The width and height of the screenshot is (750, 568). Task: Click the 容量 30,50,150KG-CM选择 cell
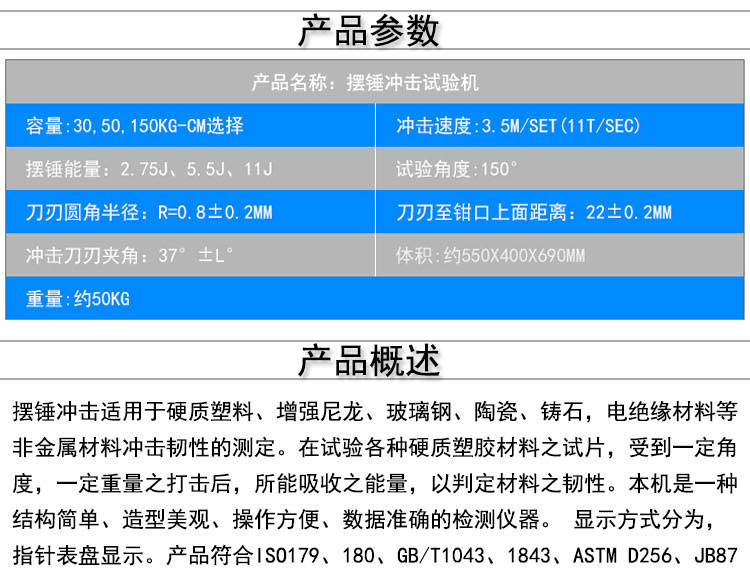(135, 127)
